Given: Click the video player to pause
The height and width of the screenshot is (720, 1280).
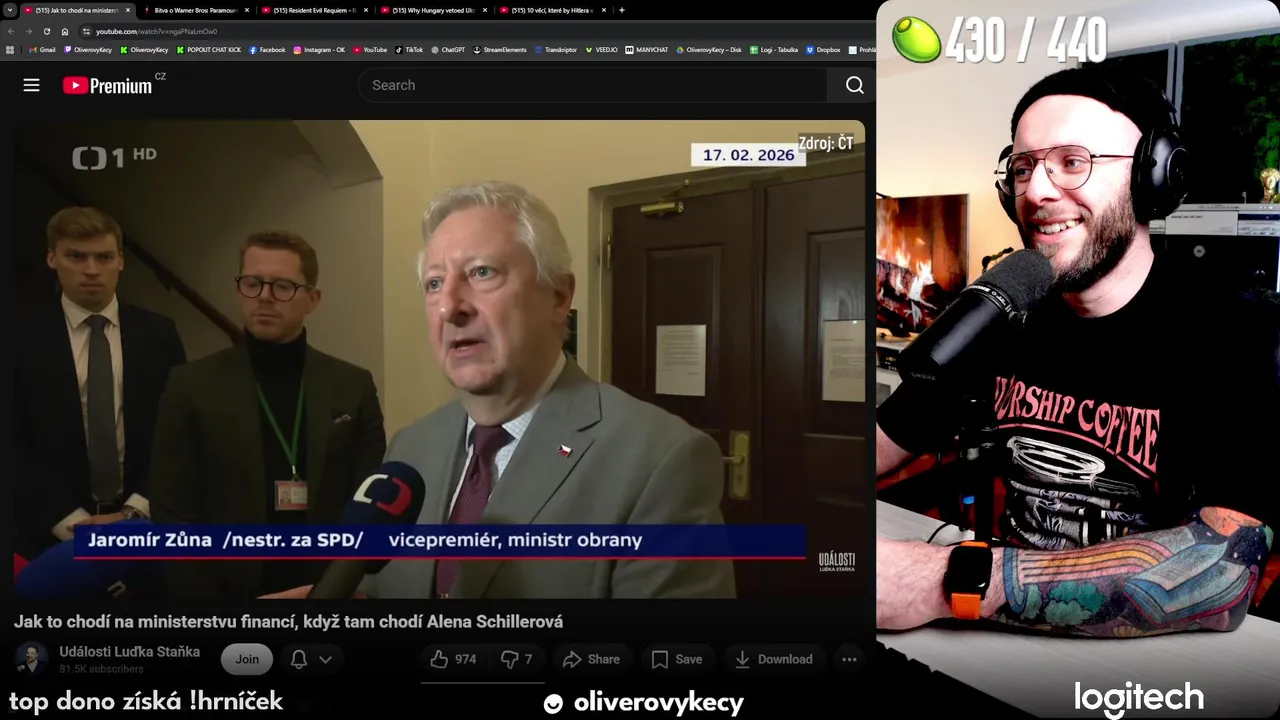Looking at the screenshot, I should click(438, 358).
